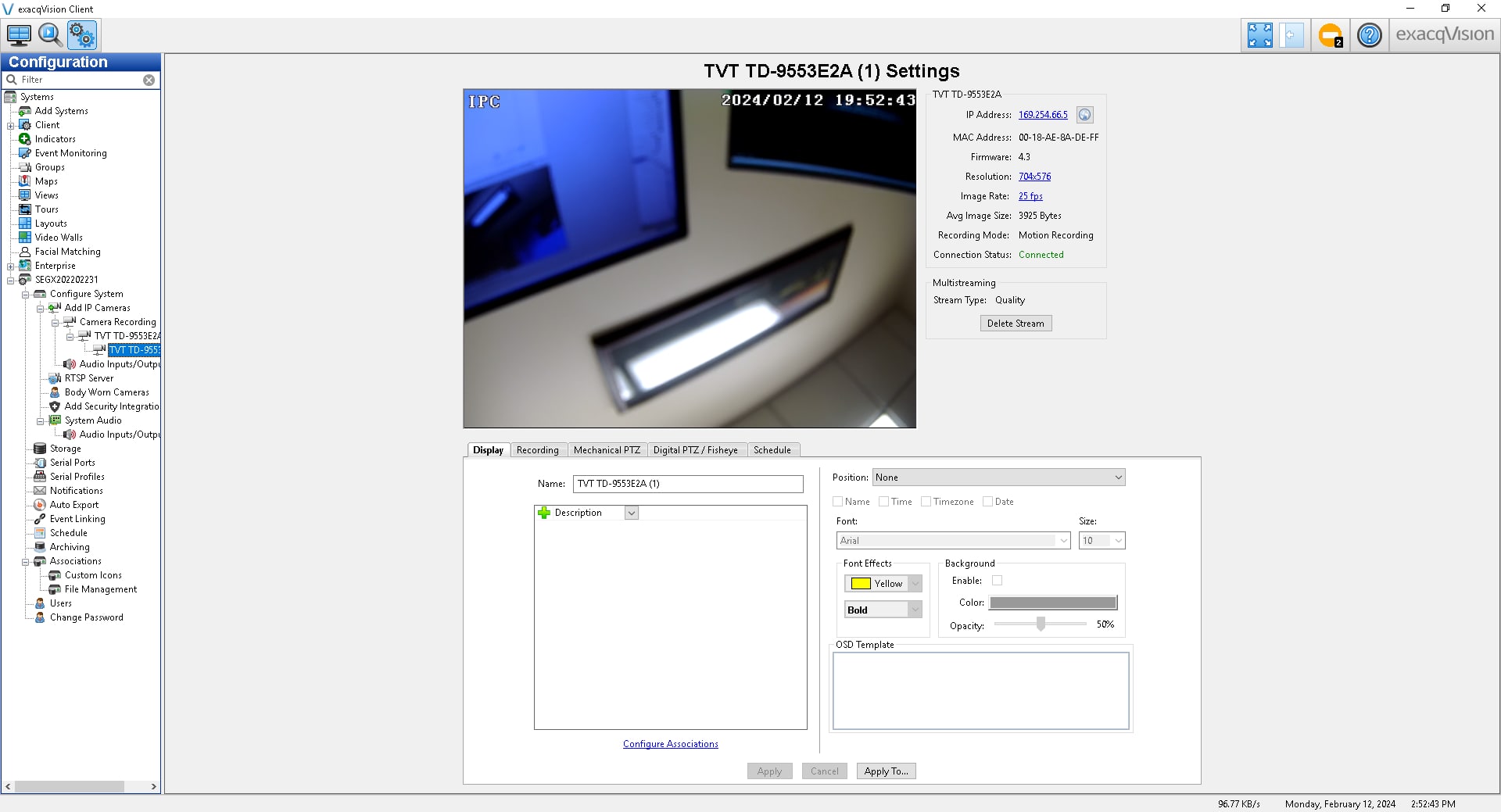Open the IP address 169.254.66.5 link
The image size is (1501, 812).
(x=1043, y=115)
